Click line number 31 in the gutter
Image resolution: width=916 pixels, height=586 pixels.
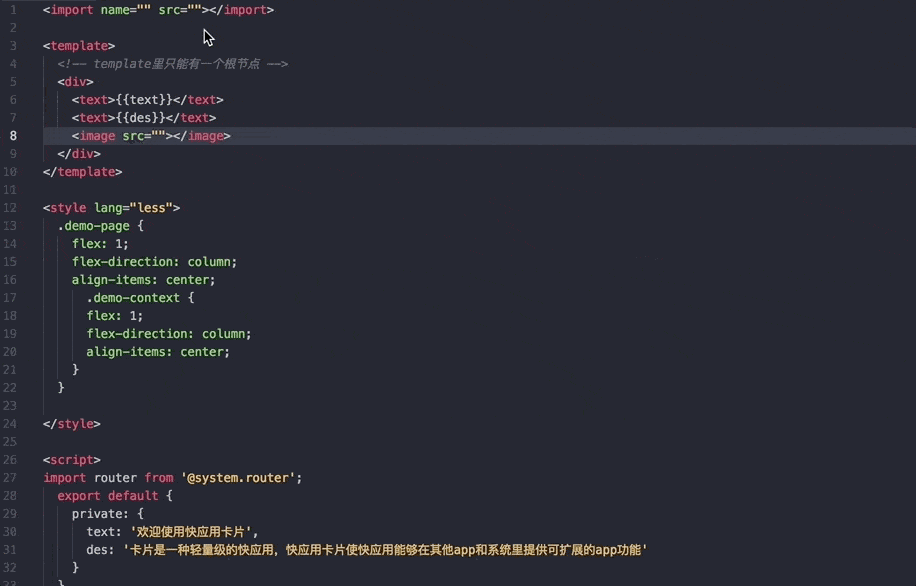point(13,549)
